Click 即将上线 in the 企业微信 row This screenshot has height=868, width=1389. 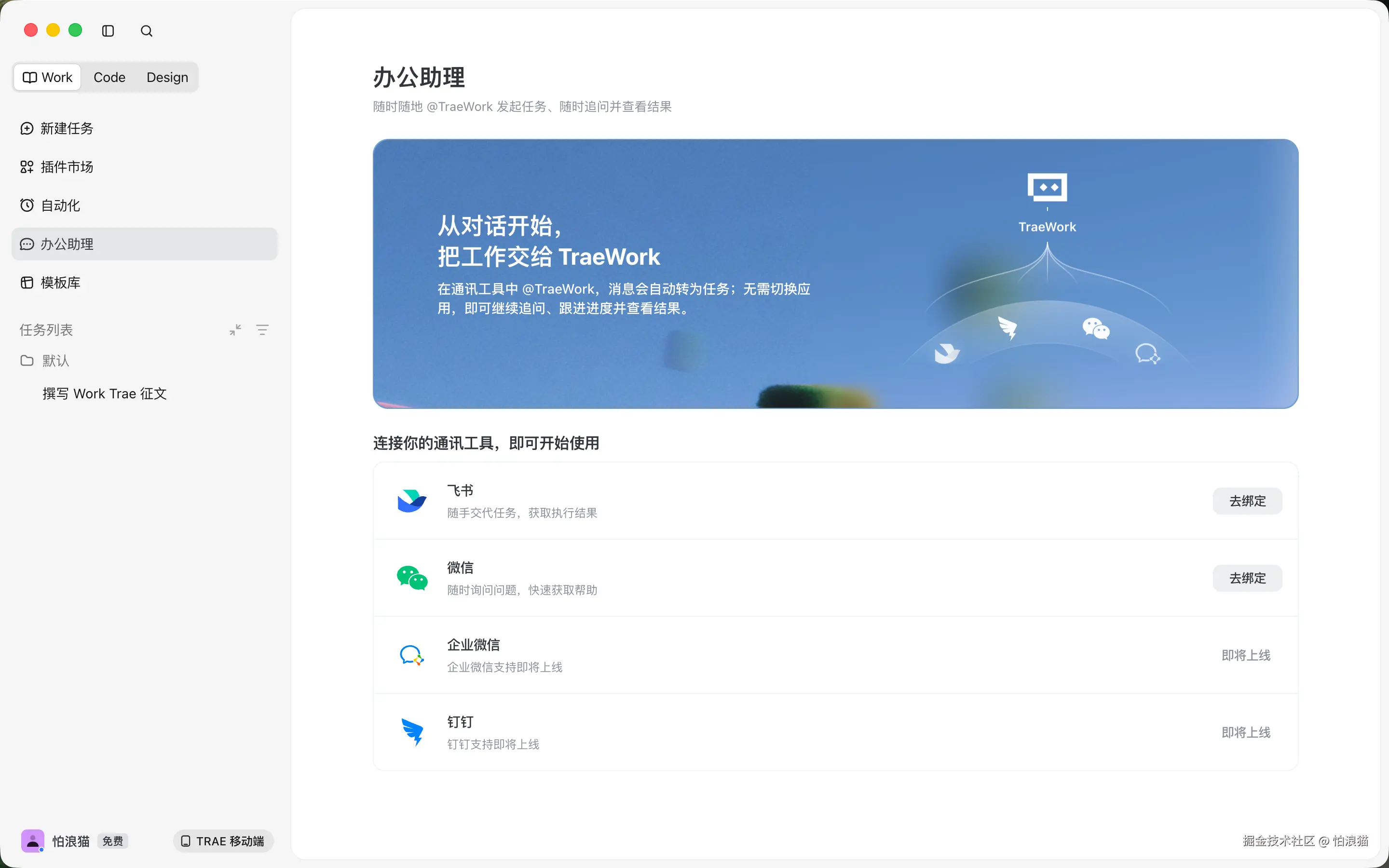pos(1246,655)
